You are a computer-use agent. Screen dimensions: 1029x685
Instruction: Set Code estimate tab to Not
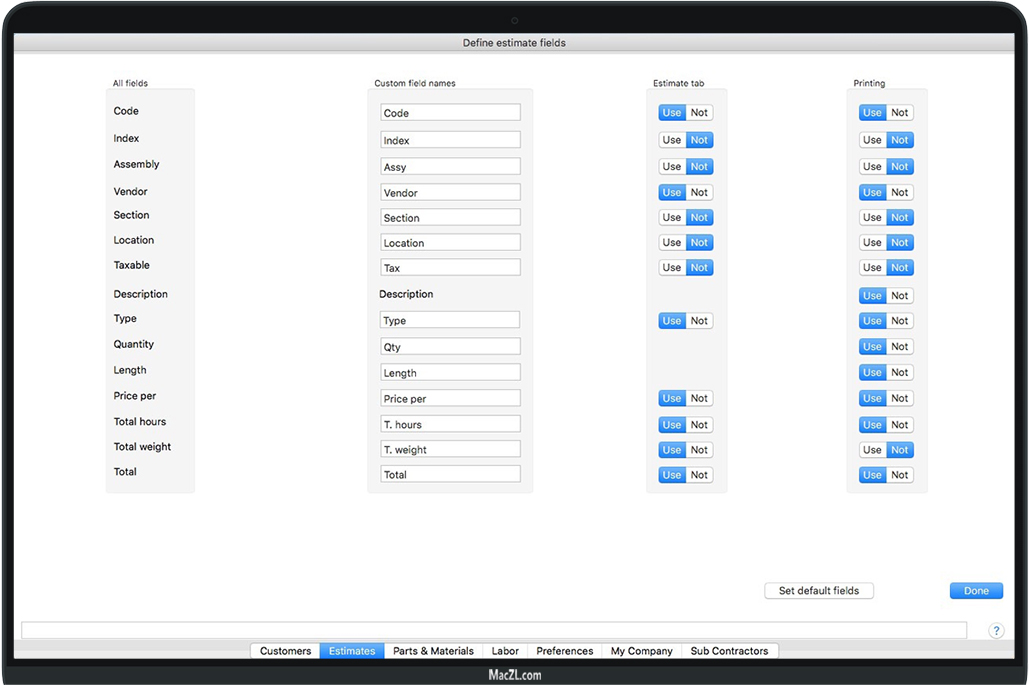coord(699,113)
